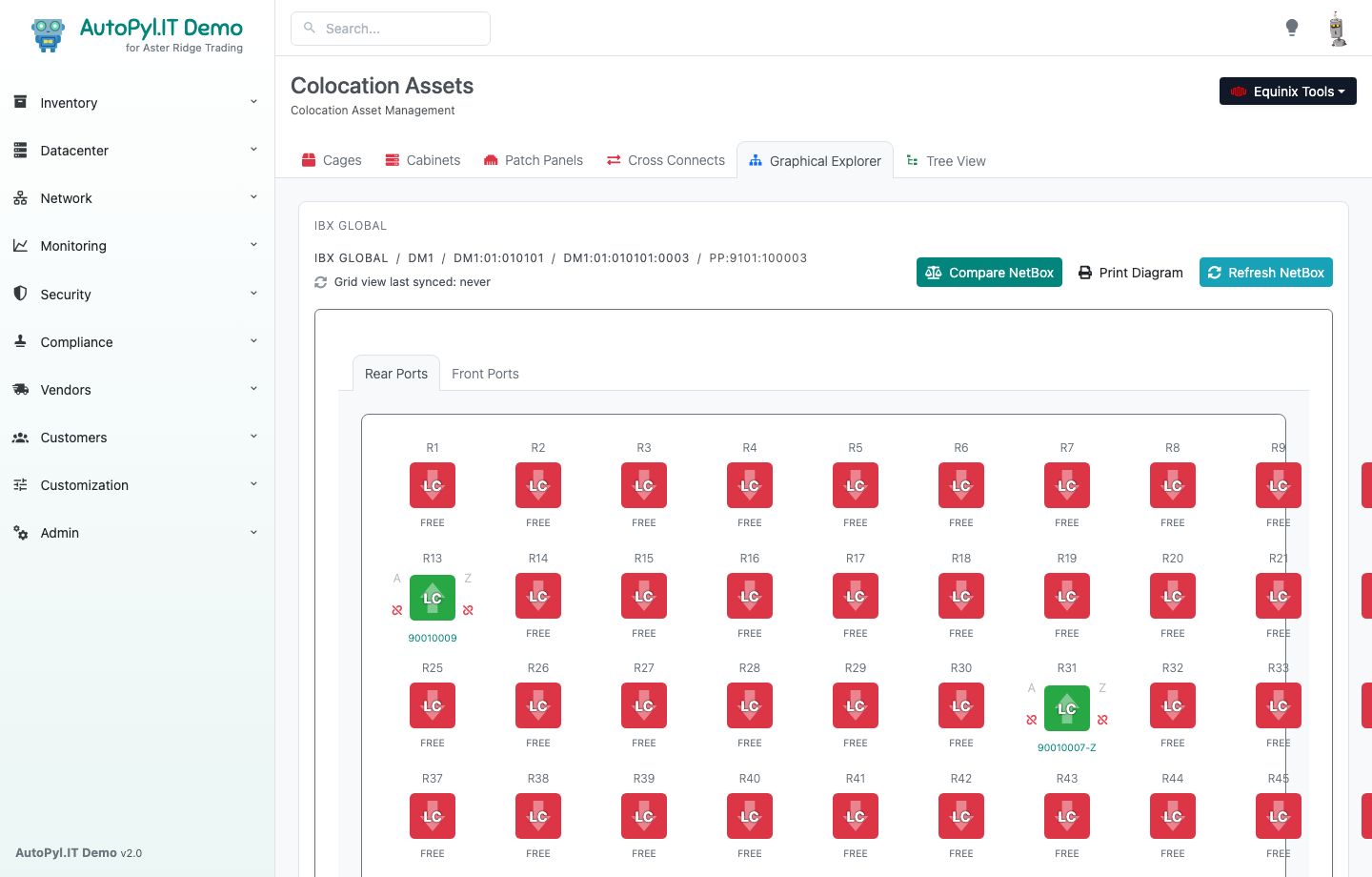The width and height of the screenshot is (1372, 877).
Task: Click the green R13 connected port icon
Action: [x=433, y=597]
